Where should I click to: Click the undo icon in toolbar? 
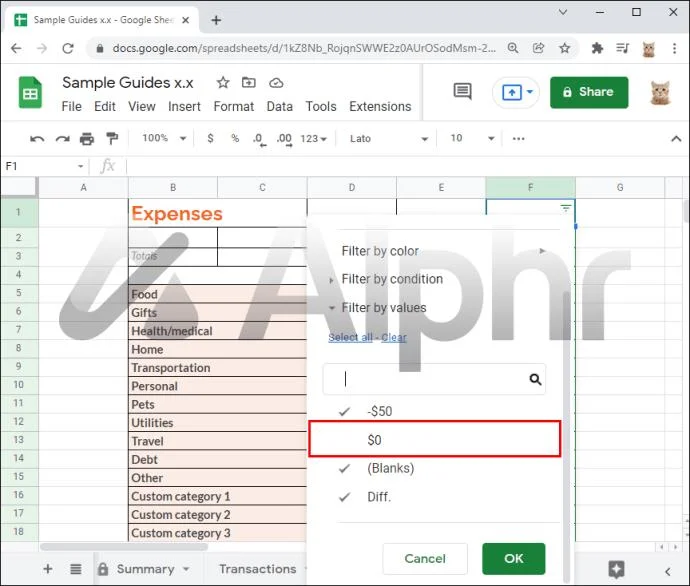coord(37,139)
